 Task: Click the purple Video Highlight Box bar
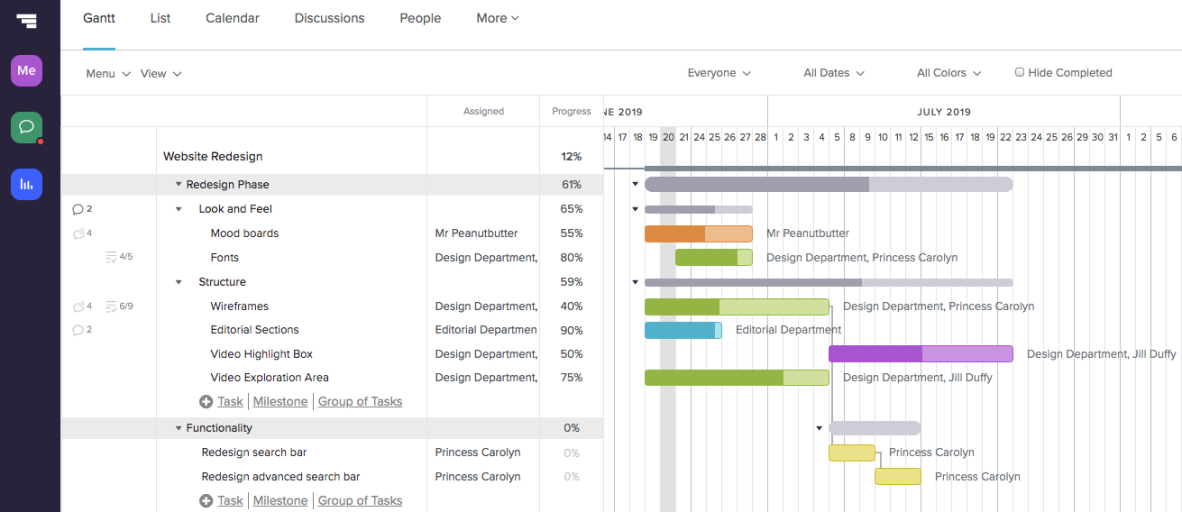click(x=920, y=354)
